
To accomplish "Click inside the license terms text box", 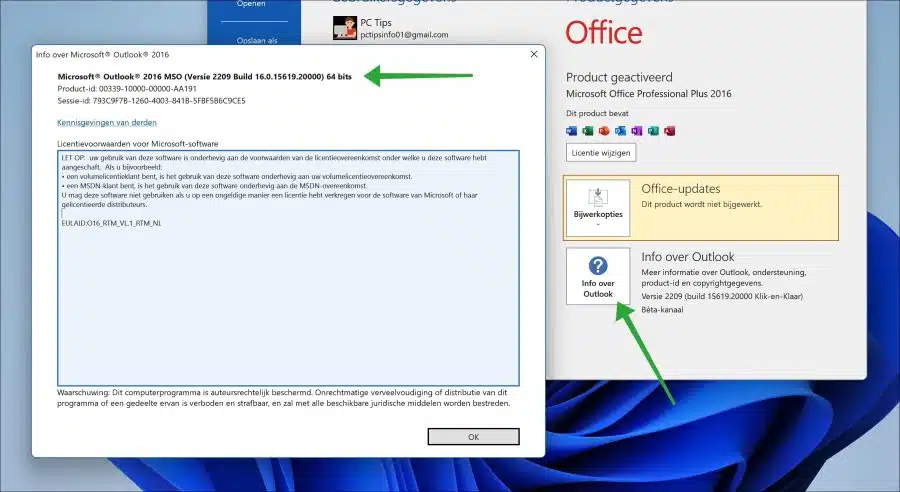I will pos(288,268).
